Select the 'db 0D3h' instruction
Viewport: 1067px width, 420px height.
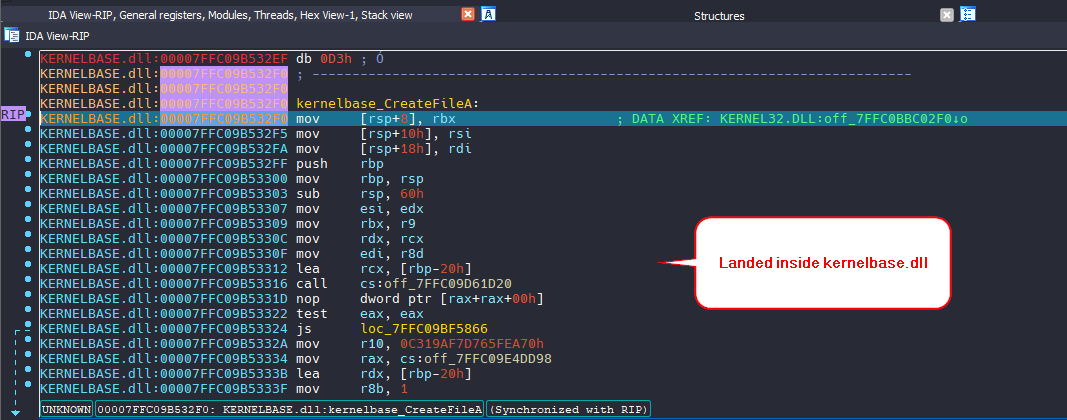pos(325,59)
